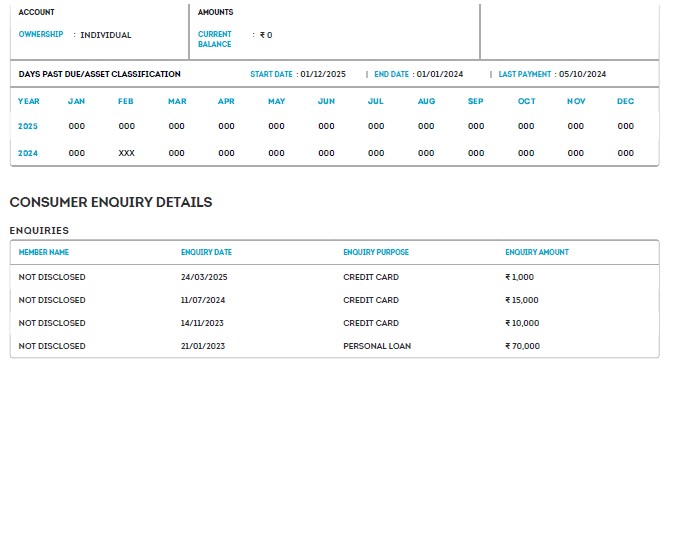This screenshot has width=676, height=557.
Task: Click the 24/03/2025 enquiry date
Action: tap(204, 277)
